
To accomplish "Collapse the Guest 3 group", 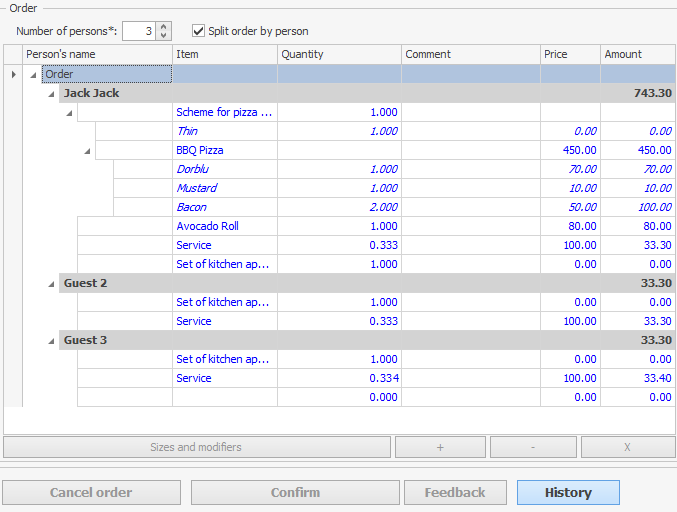I will click(x=52, y=340).
